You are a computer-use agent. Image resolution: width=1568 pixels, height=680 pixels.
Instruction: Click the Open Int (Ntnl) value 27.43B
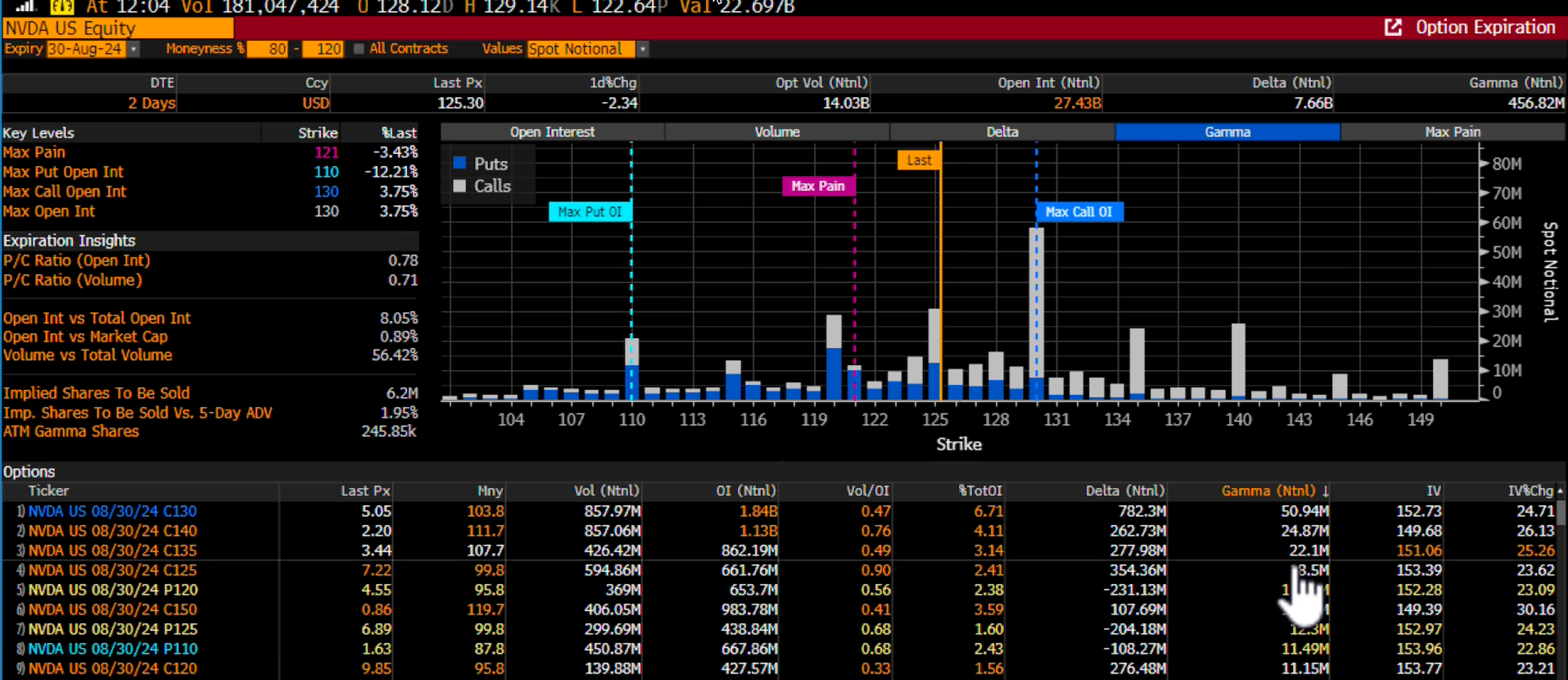click(1077, 103)
